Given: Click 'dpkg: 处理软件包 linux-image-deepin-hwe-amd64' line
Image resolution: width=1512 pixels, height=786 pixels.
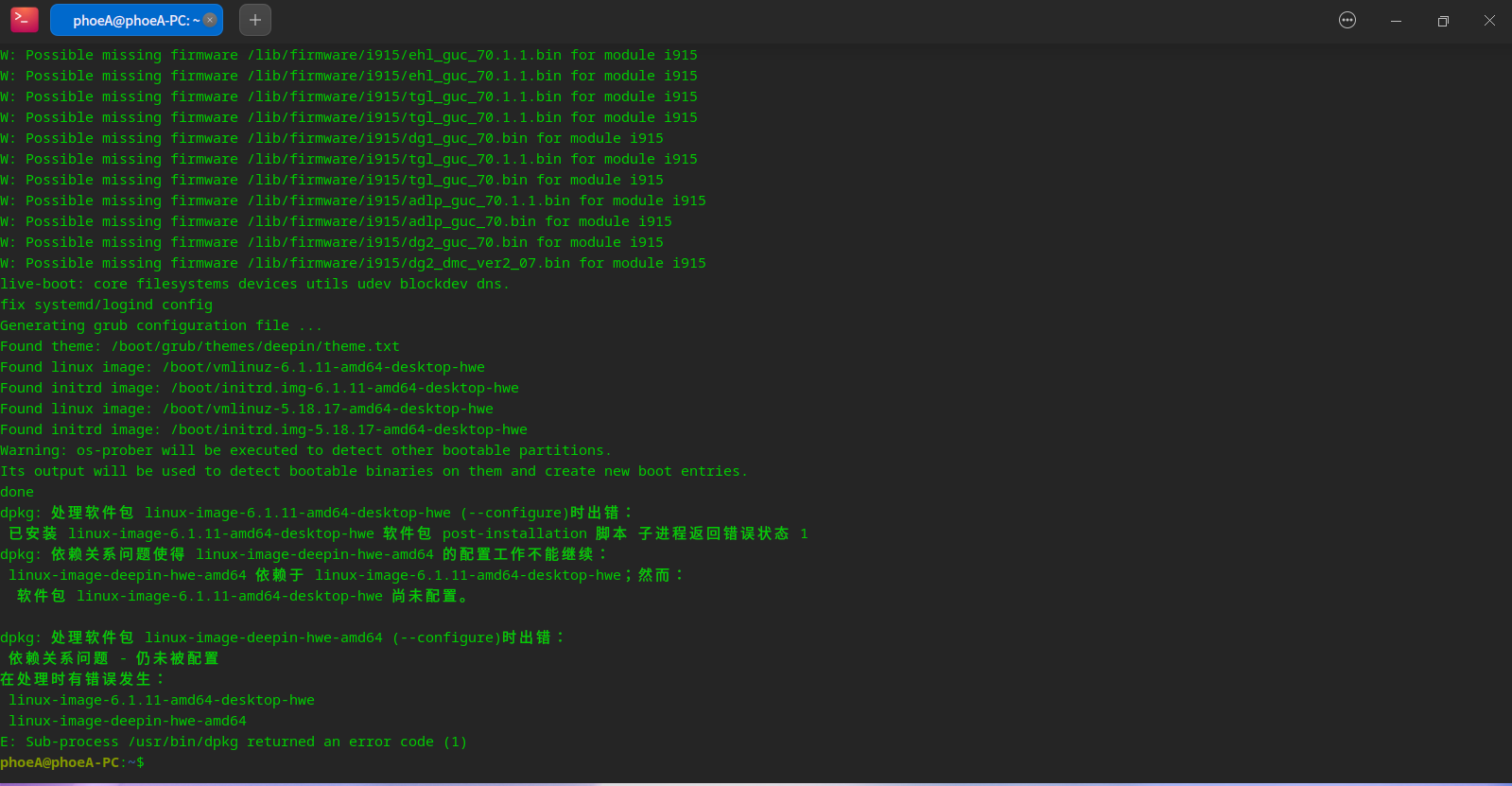Looking at the screenshot, I should tap(284, 638).
